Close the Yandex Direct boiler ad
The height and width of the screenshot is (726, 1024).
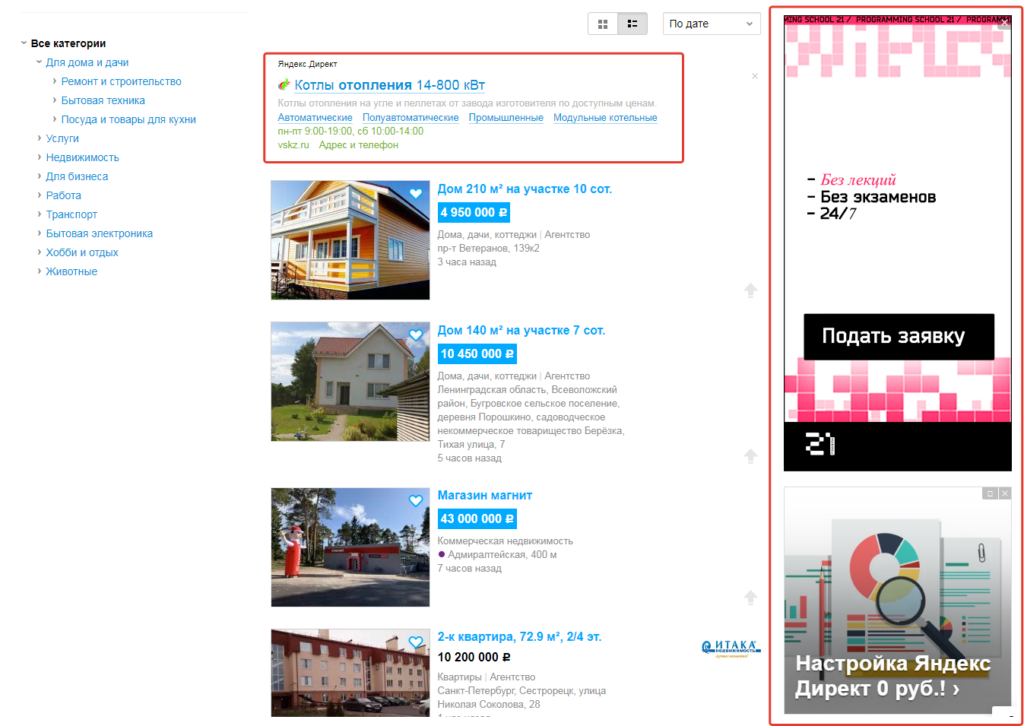click(755, 76)
